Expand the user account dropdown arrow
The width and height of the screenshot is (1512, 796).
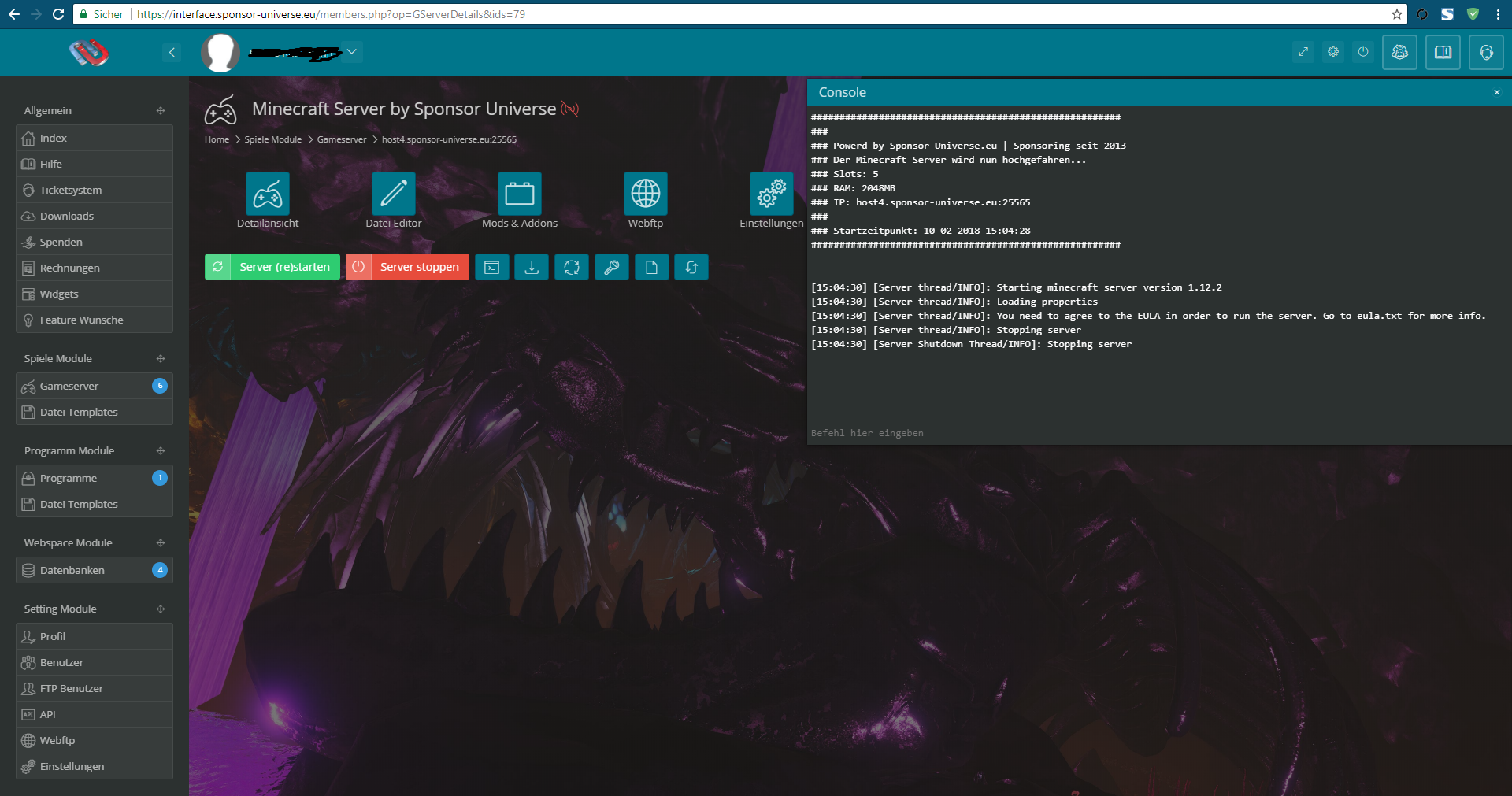(x=352, y=52)
